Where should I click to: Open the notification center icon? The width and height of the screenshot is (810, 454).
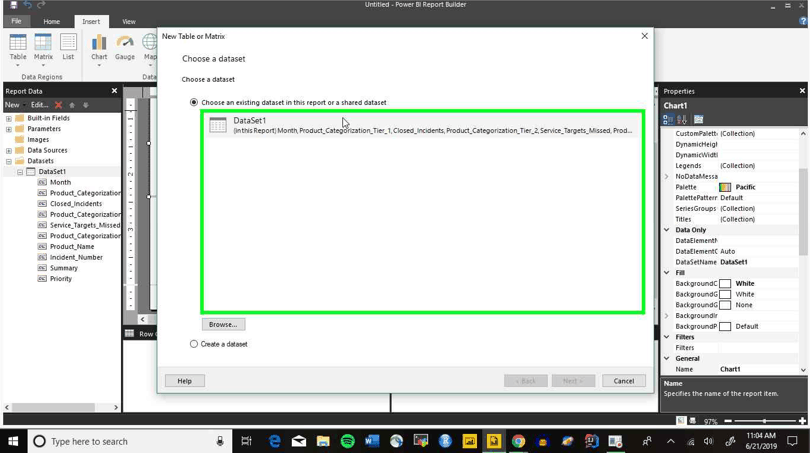pos(792,441)
